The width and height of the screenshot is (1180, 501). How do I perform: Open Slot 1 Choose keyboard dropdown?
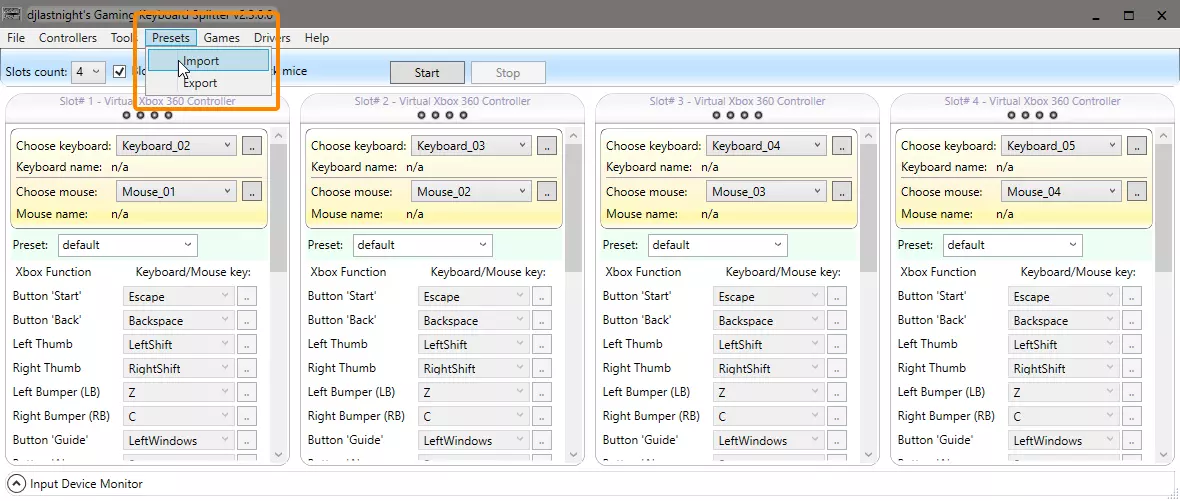pyautogui.click(x=177, y=146)
